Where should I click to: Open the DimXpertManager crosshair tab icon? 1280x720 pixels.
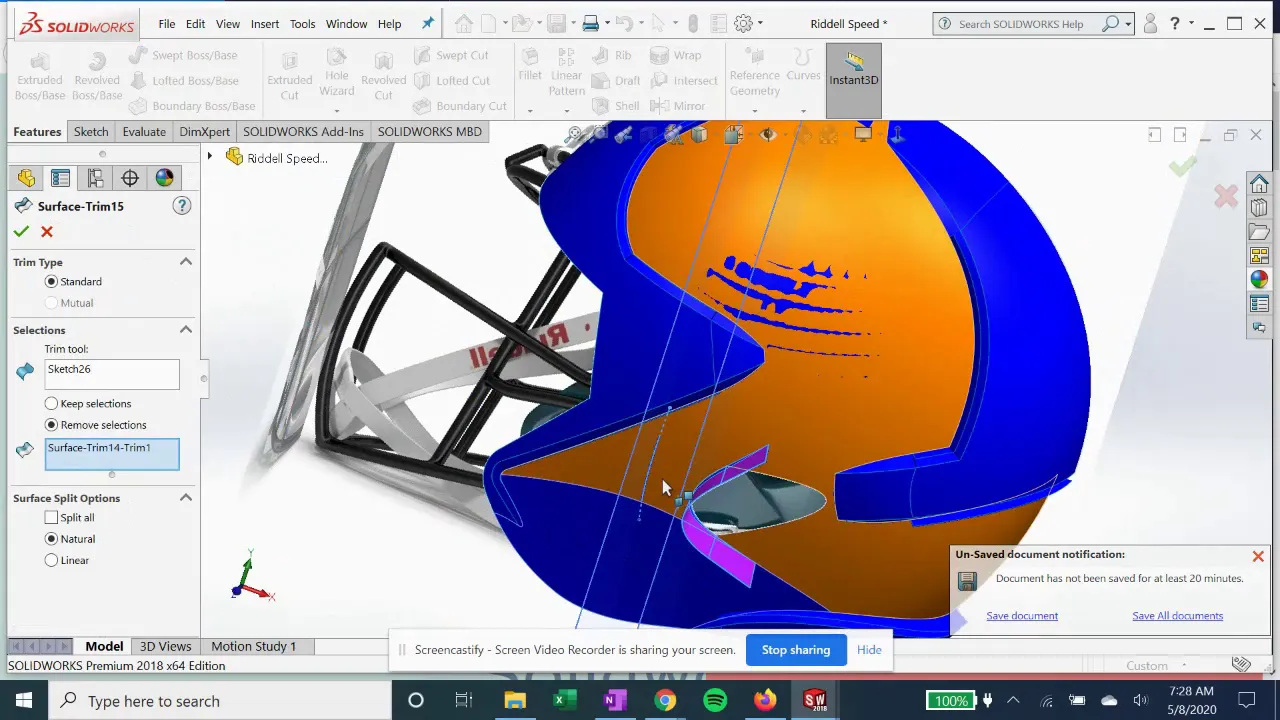click(x=130, y=178)
